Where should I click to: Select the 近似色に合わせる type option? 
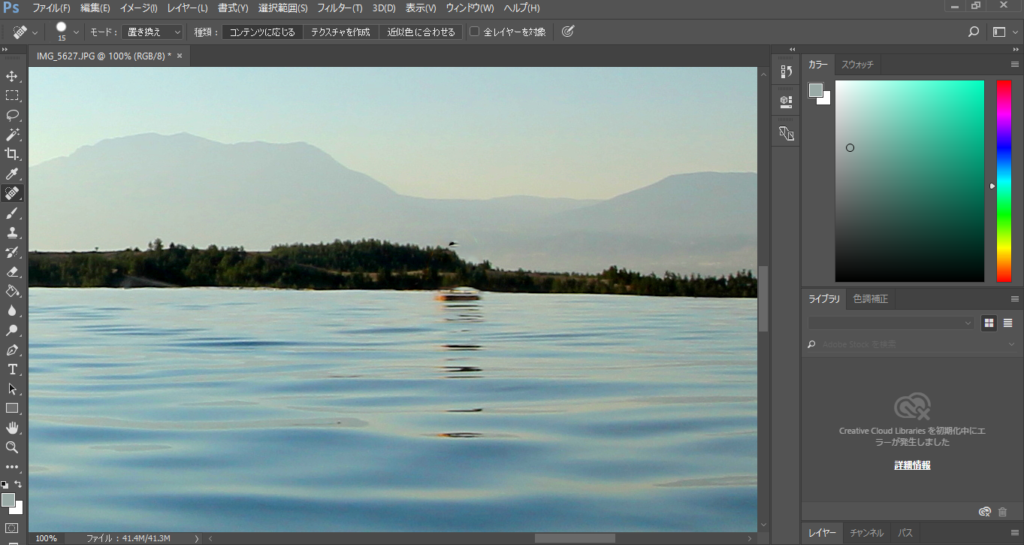pyautogui.click(x=421, y=32)
